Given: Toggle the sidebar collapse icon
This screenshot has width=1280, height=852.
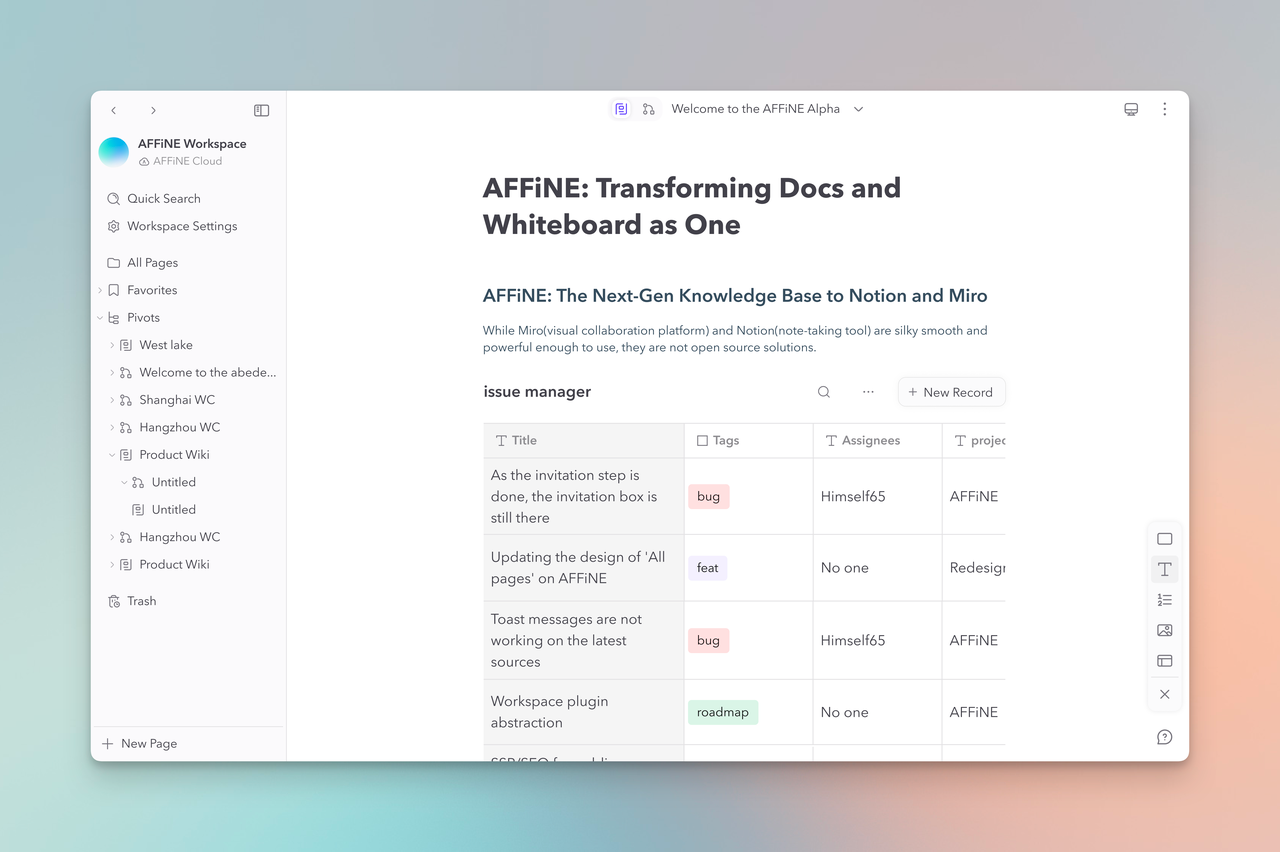Looking at the screenshot, I should coord(261,110).
